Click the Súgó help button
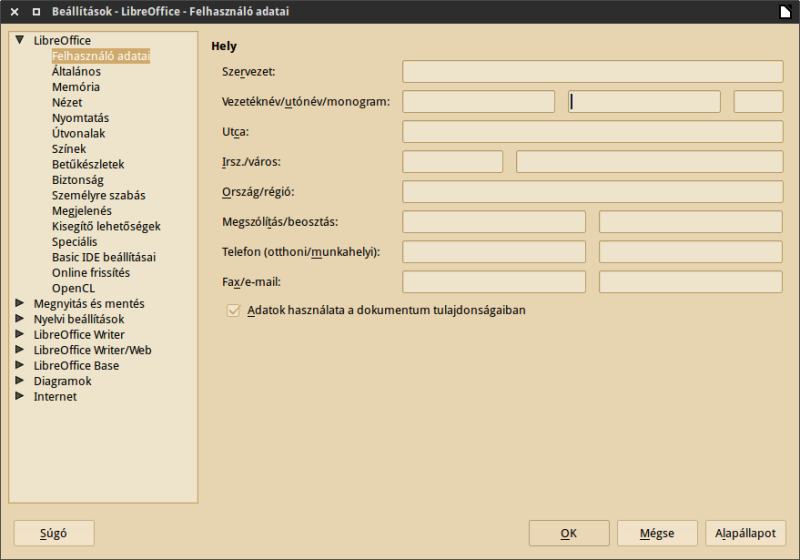The height and width of the screenshot is (560, 800). (x=54, y=533)
